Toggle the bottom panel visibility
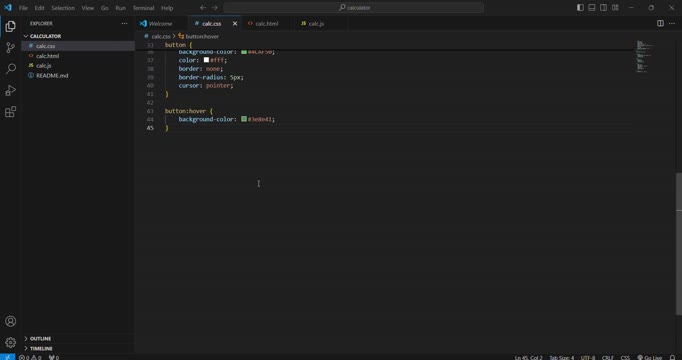 [x=592, y=7]
